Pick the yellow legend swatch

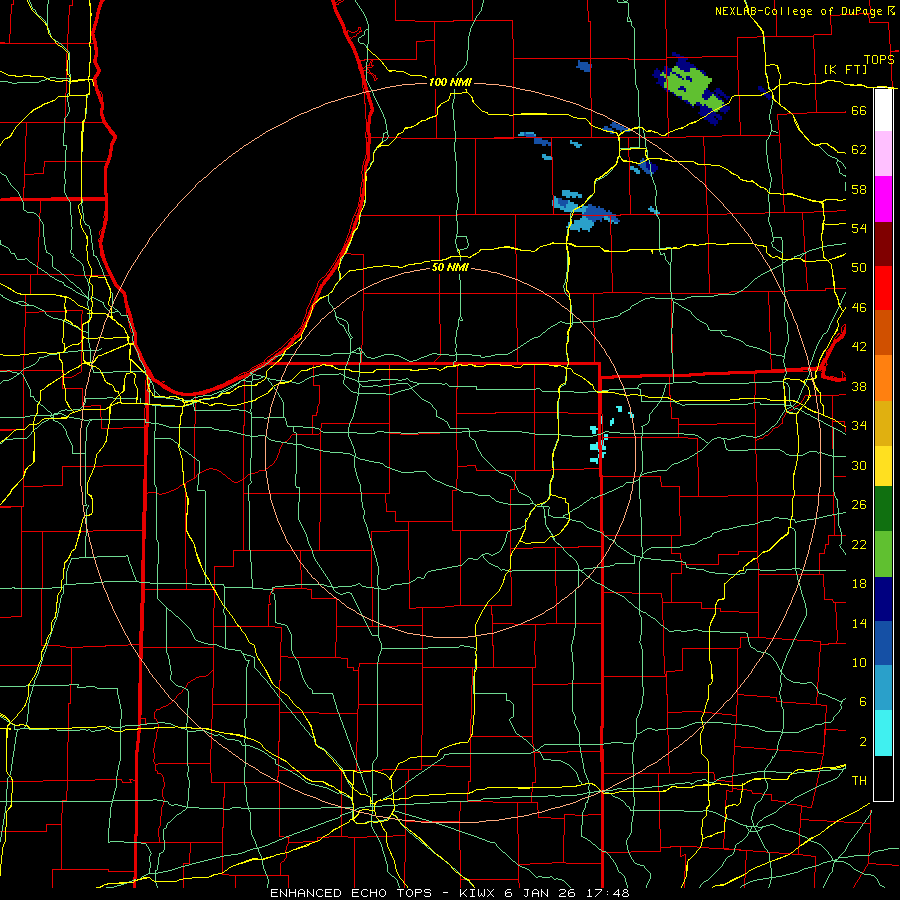(883, 465)
